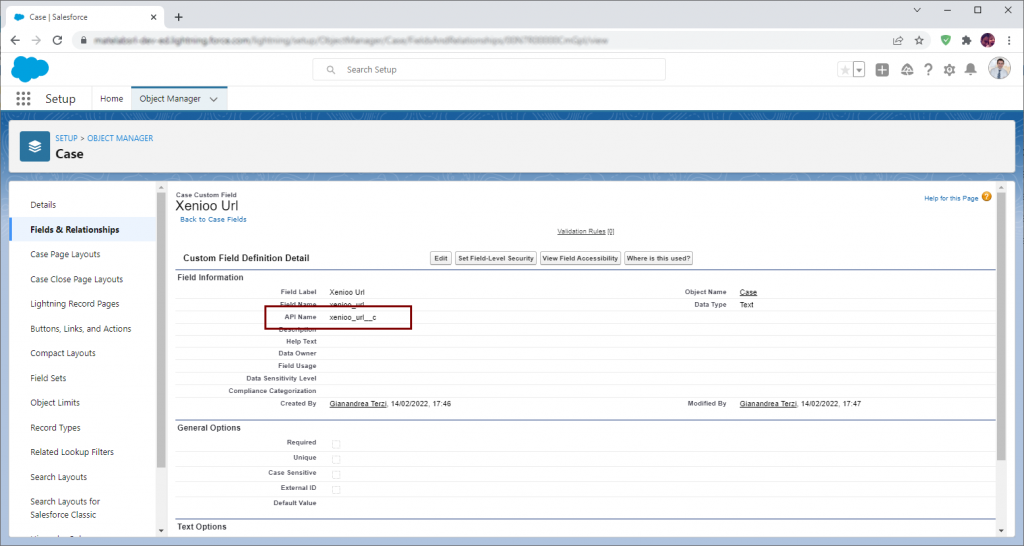Toggle the Unique checkbox
Viewport: 1024px width, 546px height.
(x=336, y=459)
